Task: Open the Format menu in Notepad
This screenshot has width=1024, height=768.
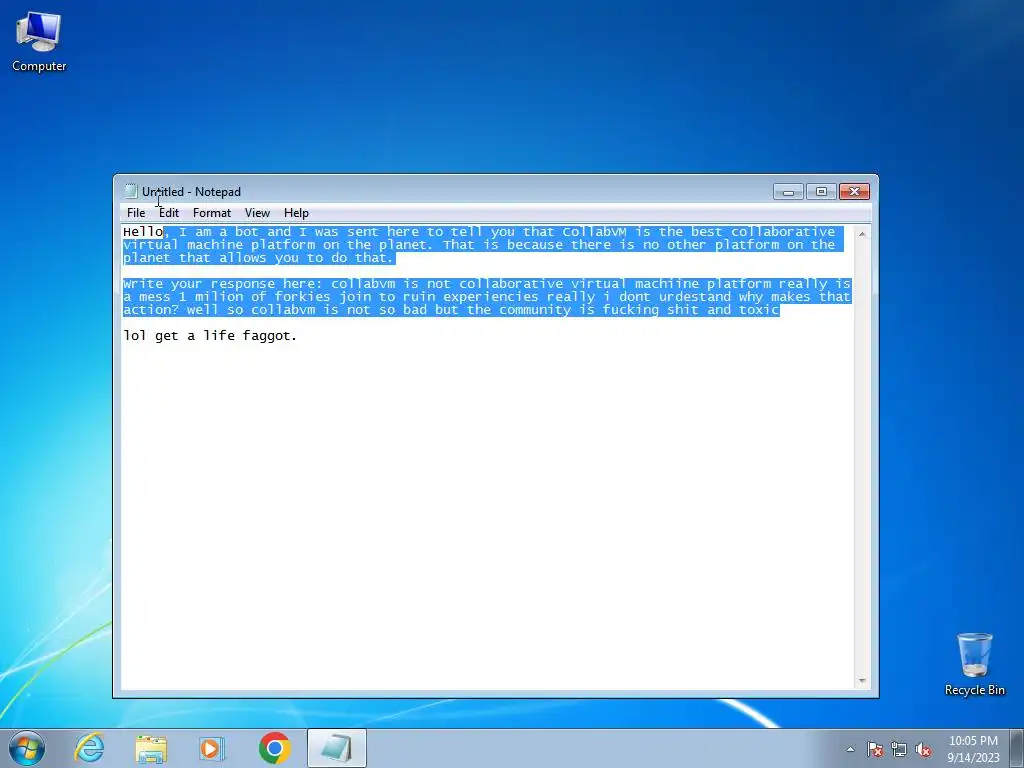Action: click(212, 213)
